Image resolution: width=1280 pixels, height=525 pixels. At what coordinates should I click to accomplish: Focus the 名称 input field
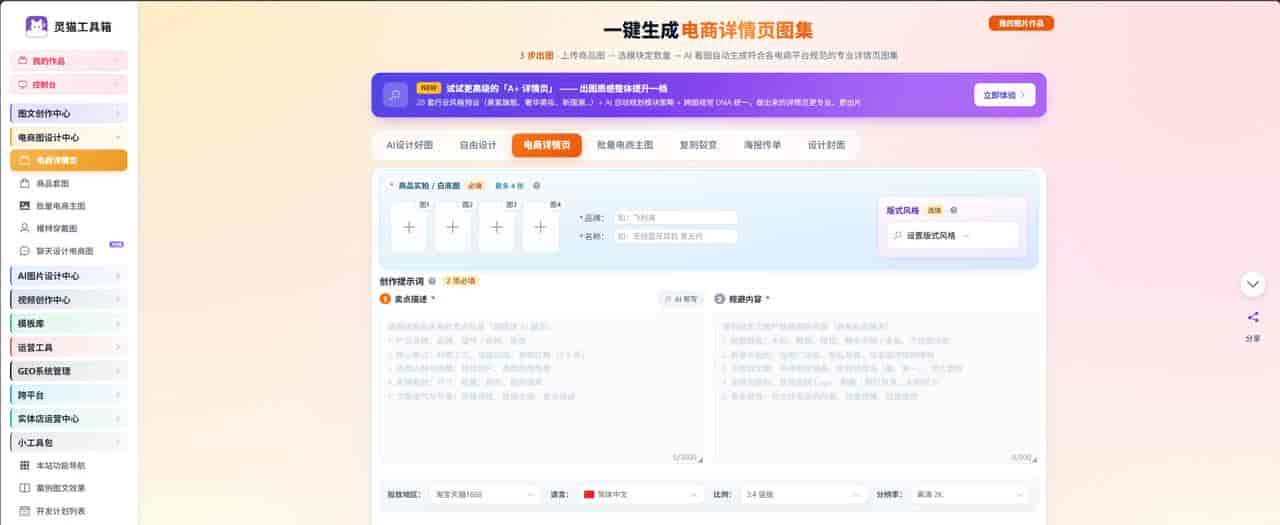[x=674, y=236]
